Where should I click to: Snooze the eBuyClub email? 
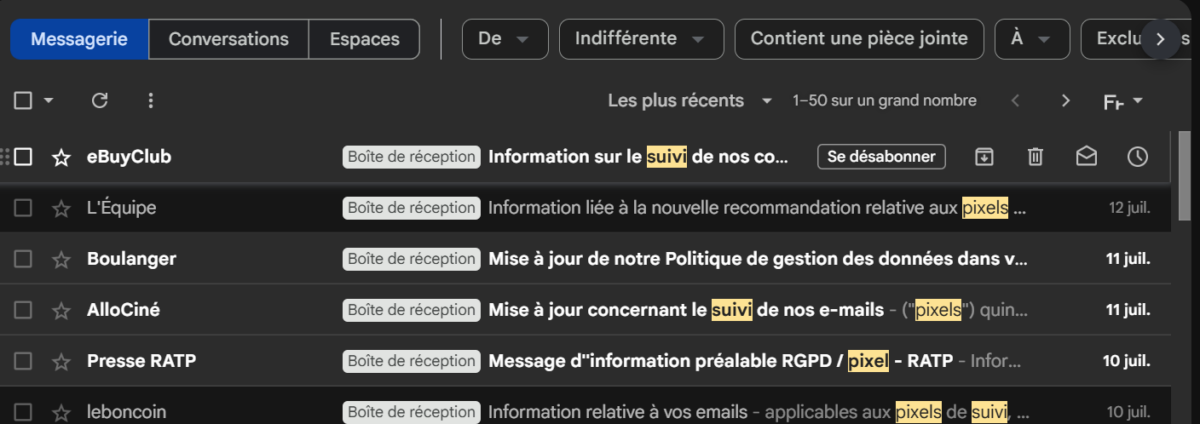1137,157
